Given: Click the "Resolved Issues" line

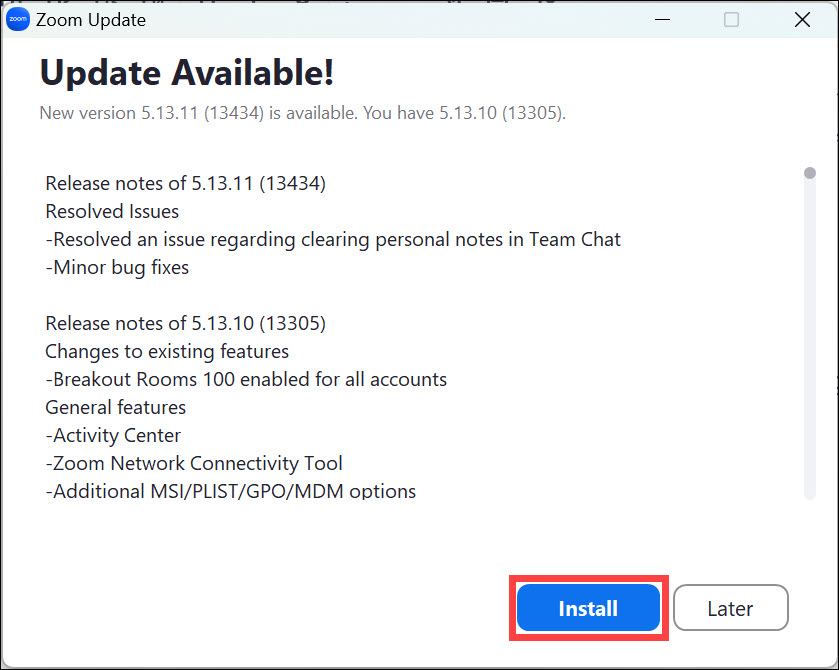Looking at the screenshot, I should pyautogui.click(x=112, y=211).
